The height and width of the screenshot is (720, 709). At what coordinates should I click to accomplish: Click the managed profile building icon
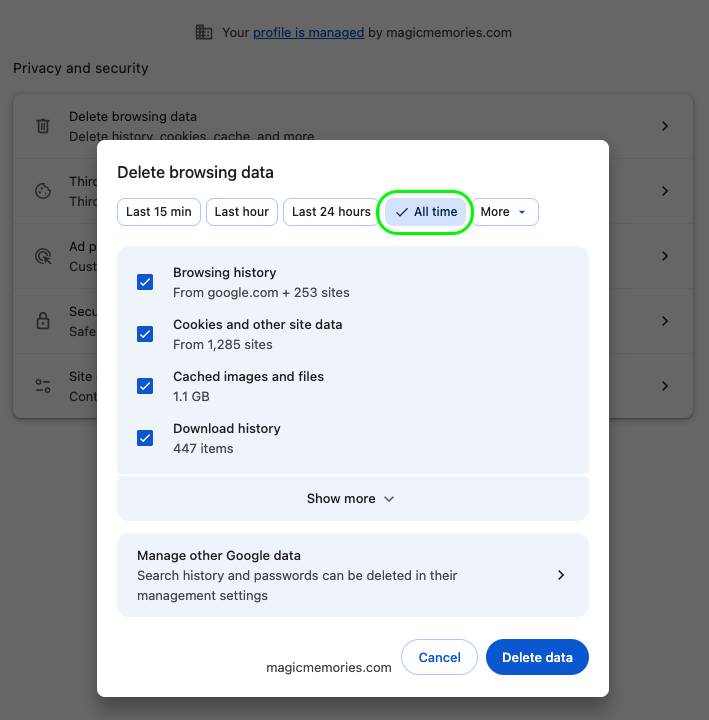[204, 32]
